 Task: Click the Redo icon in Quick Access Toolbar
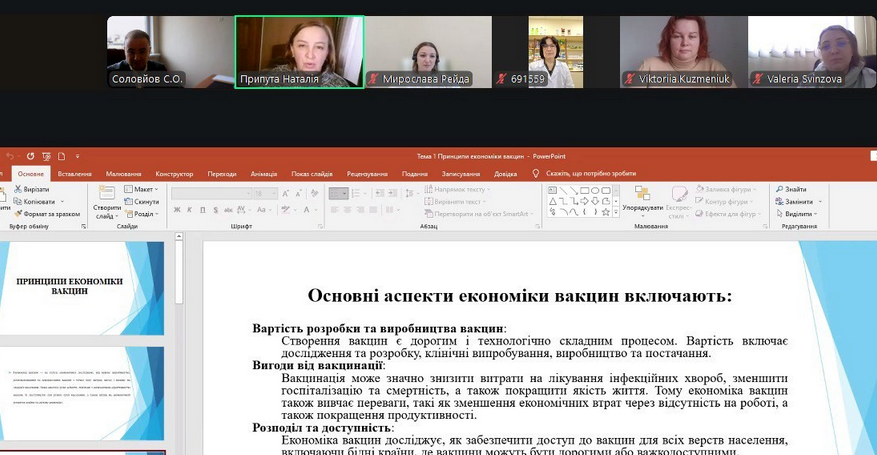(x=31, y=156)
